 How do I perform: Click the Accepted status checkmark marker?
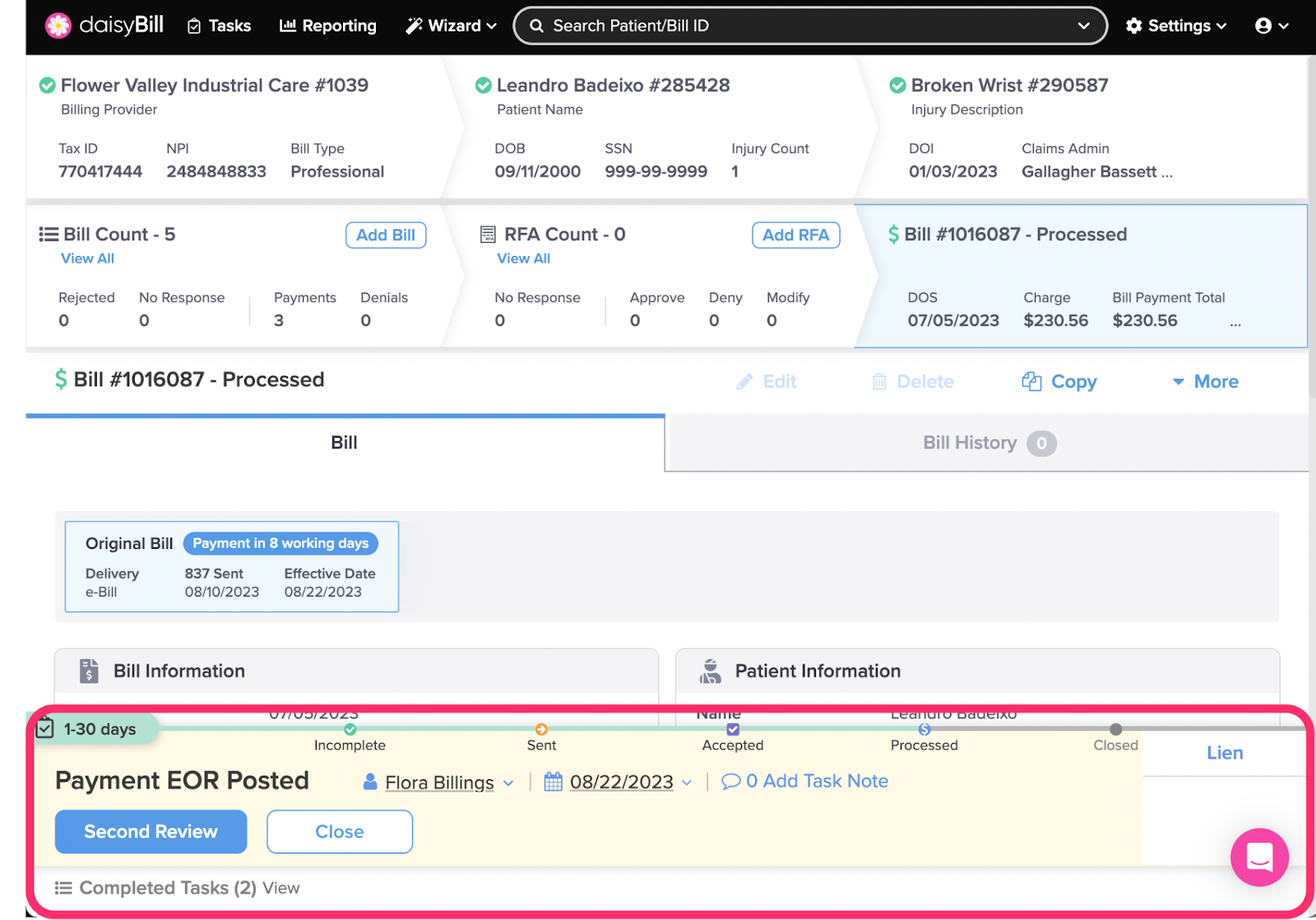tap(733, 729)
